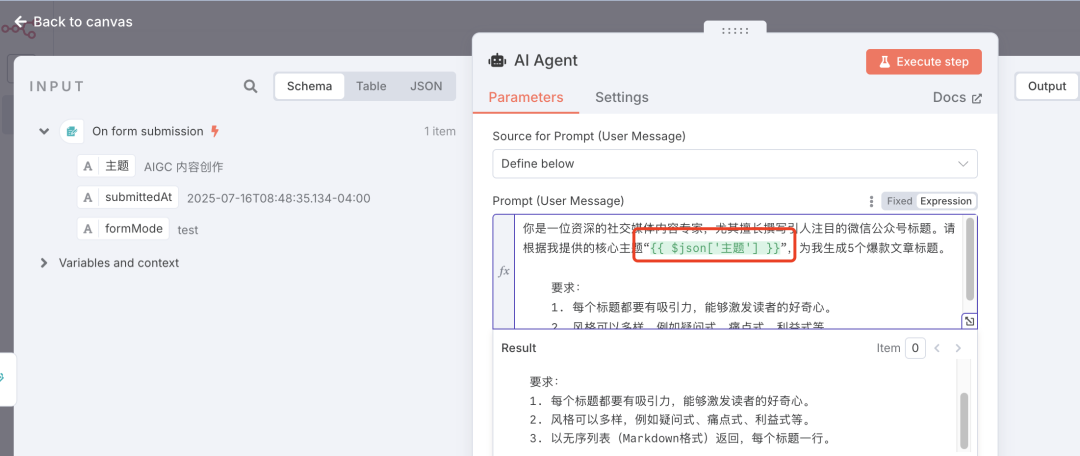Switch input view to JSON
The image size is (1080, 456).
(x=426, y=86)
